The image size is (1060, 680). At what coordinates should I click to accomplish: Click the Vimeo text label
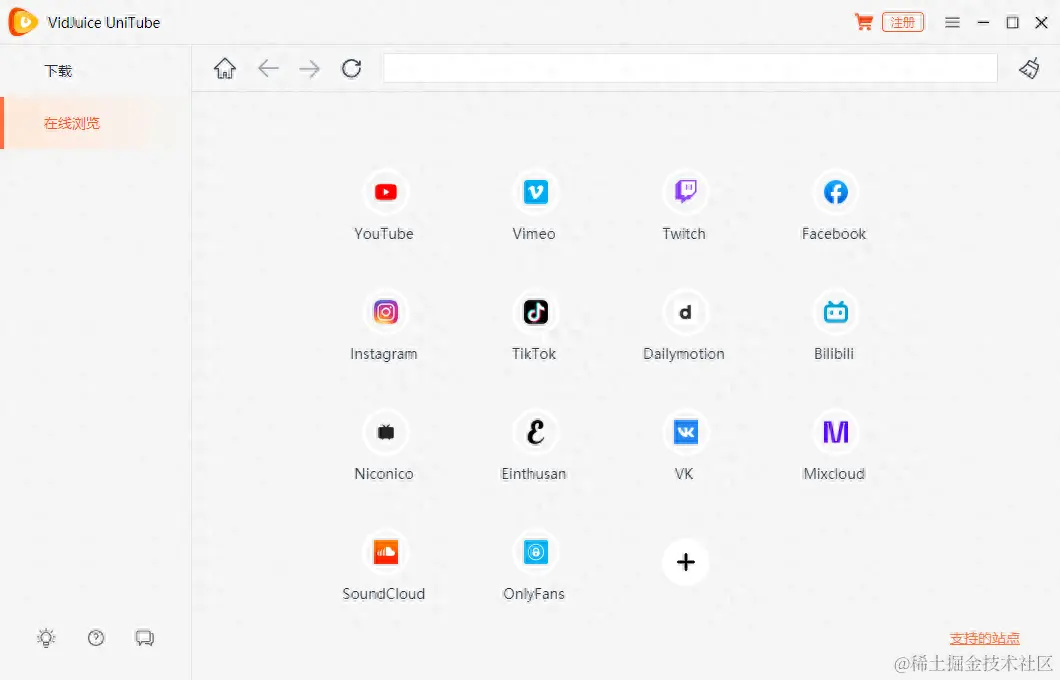coord(534,234)
